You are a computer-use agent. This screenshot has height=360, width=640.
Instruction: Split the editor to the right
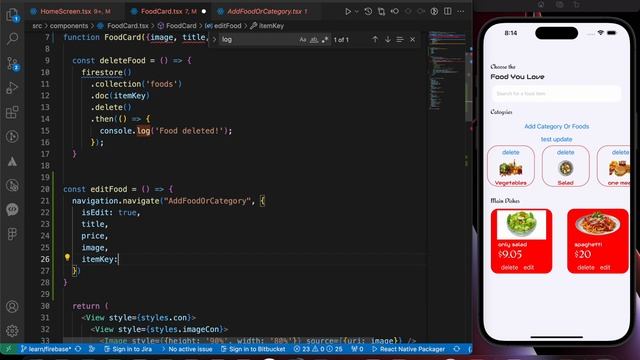448,11
